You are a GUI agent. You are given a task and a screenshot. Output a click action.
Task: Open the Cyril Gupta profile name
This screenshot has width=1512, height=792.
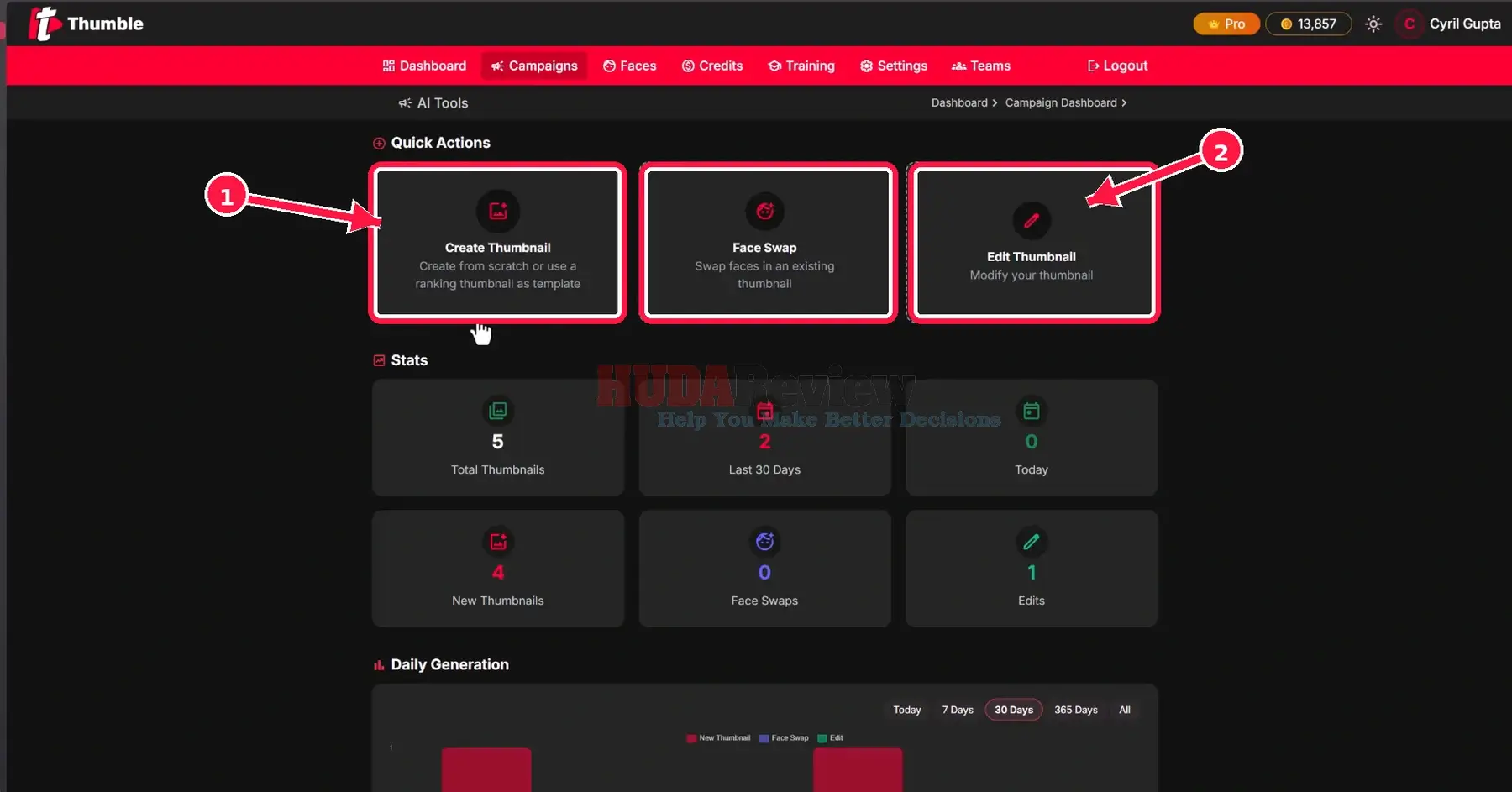[x=1465, y=24]
